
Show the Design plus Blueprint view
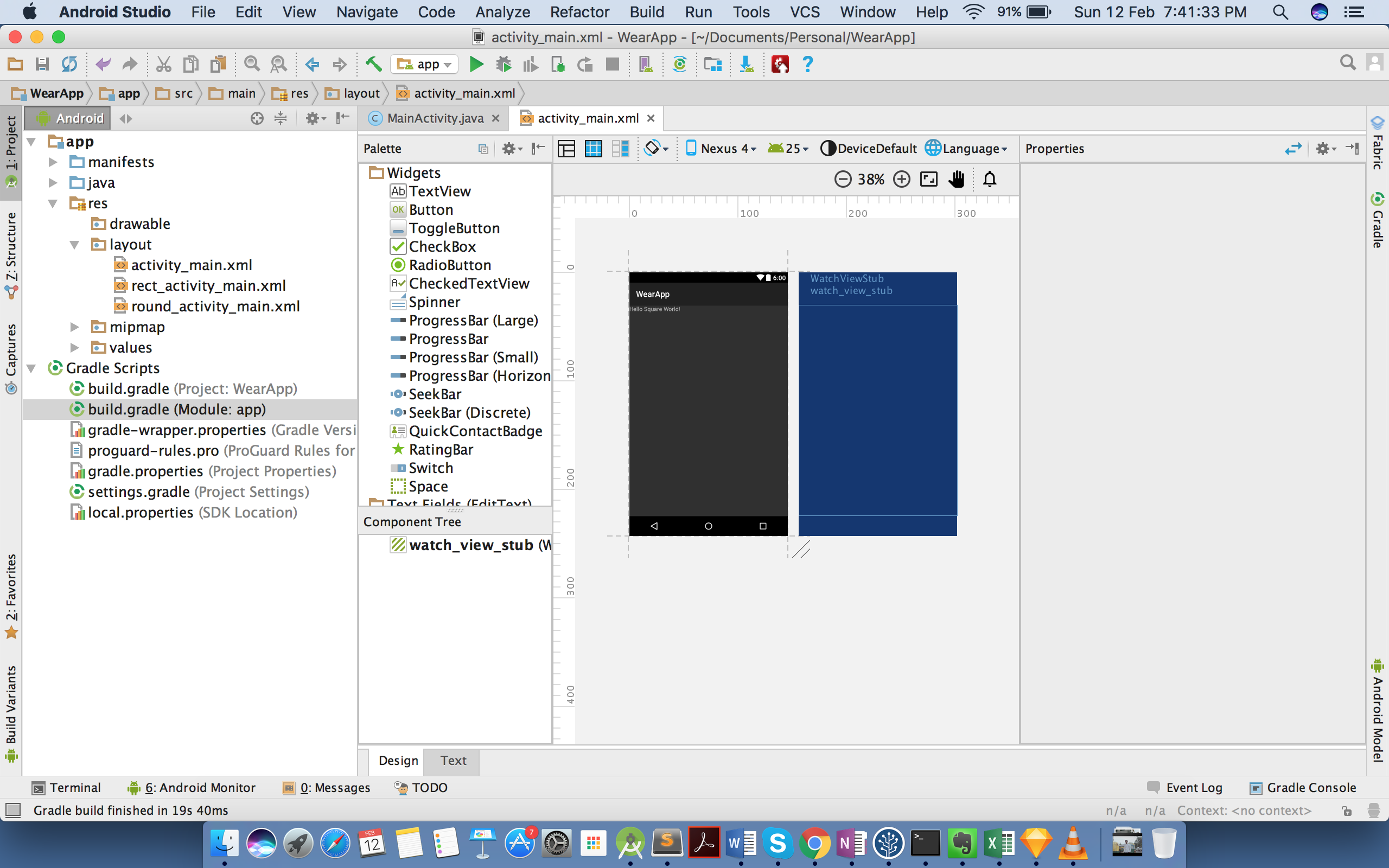(620, 149)
